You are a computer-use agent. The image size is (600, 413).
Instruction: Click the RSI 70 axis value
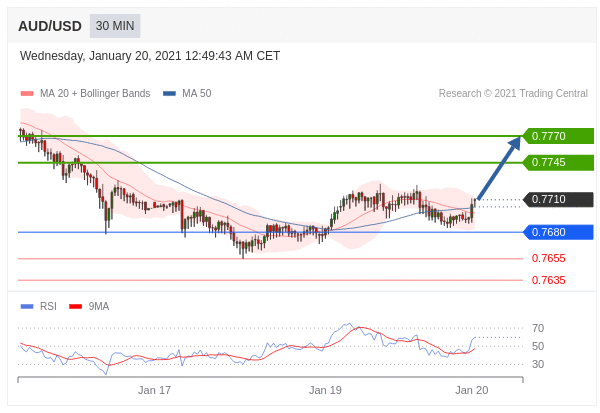point(538,328)
